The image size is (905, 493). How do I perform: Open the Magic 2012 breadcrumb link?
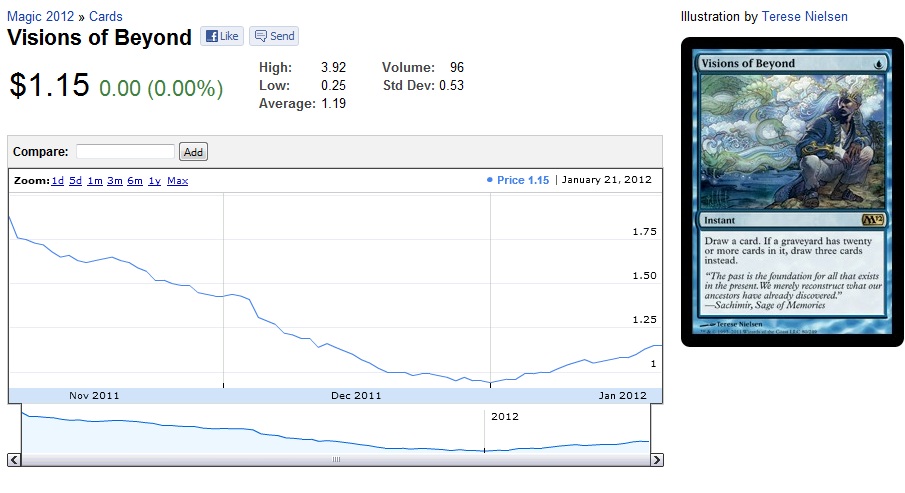click(x=42, y=17)
